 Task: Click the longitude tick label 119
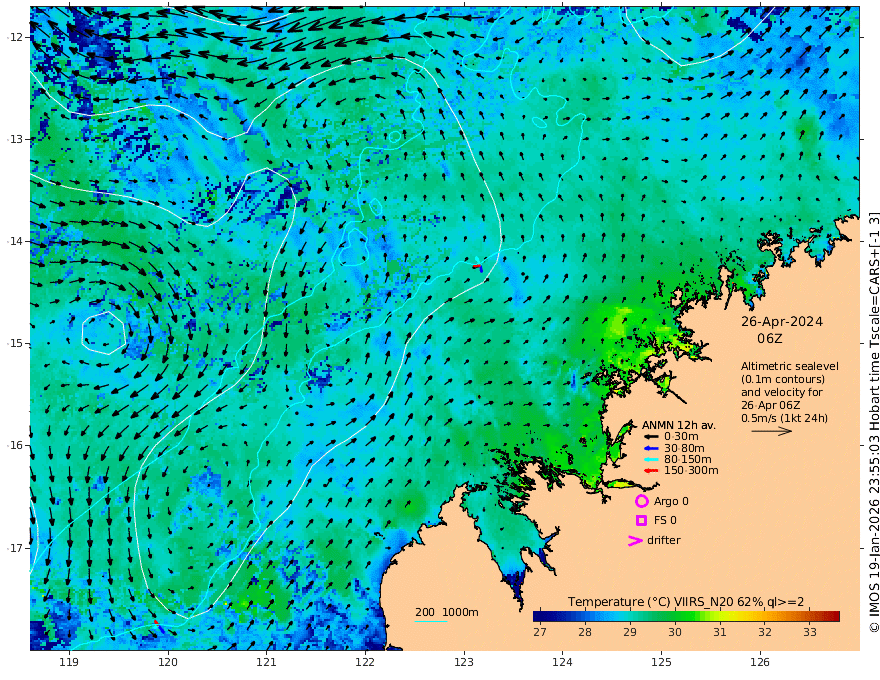coord(69,663)
